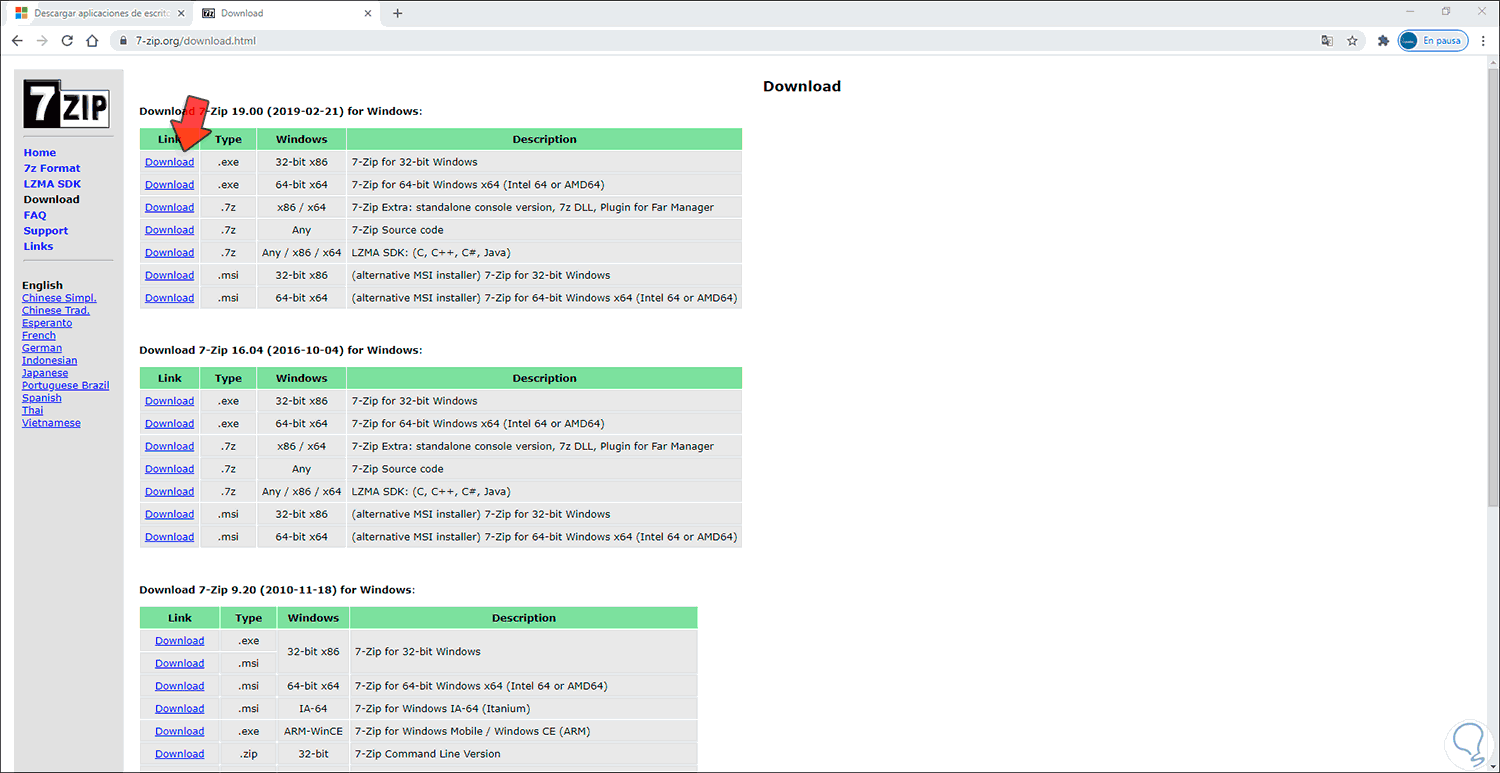Click the 7-ZIP logo in the sidebar
1500x773 pixels.
coord(67,103)
